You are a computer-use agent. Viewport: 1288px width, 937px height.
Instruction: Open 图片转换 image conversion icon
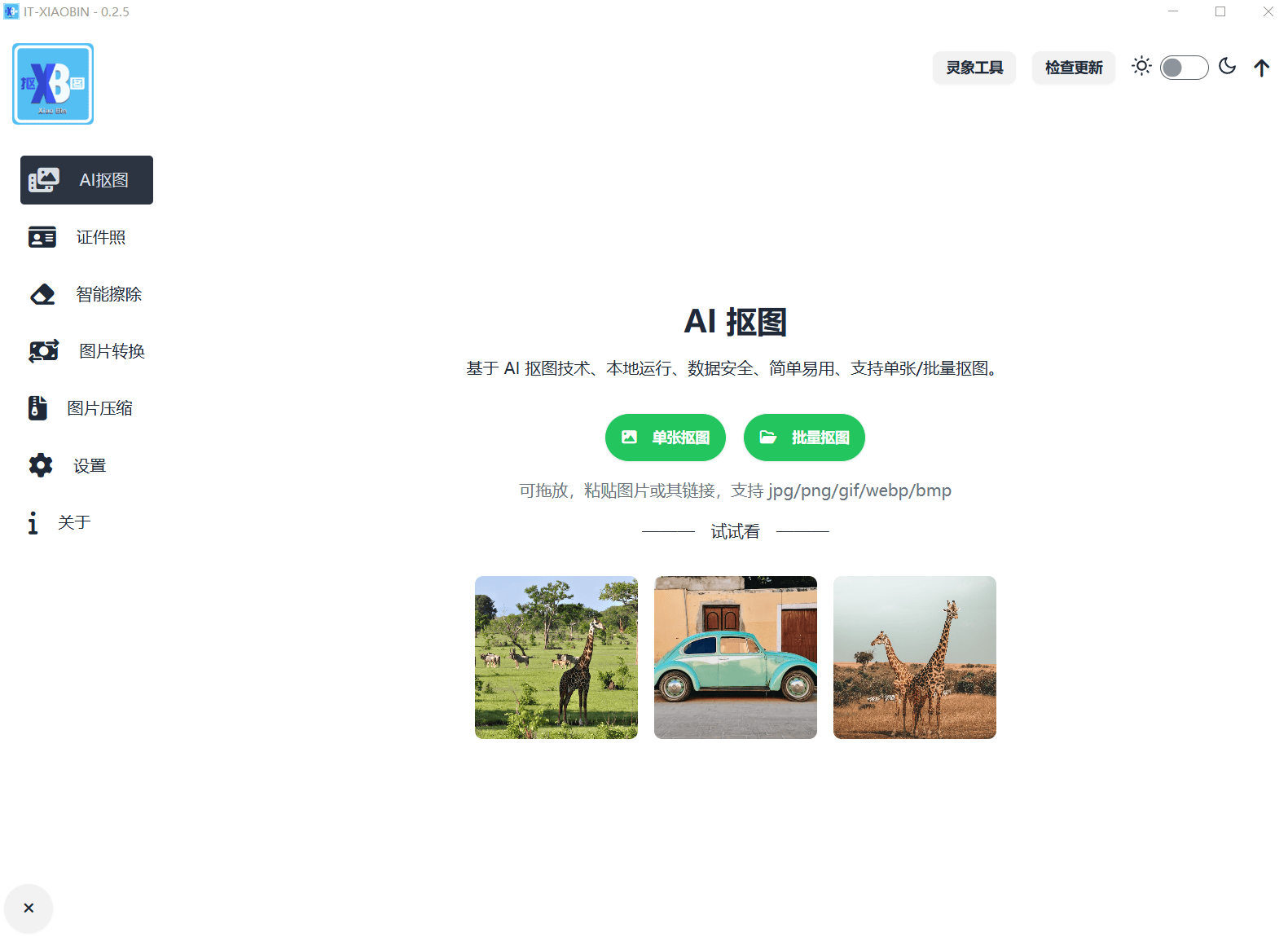43,351
